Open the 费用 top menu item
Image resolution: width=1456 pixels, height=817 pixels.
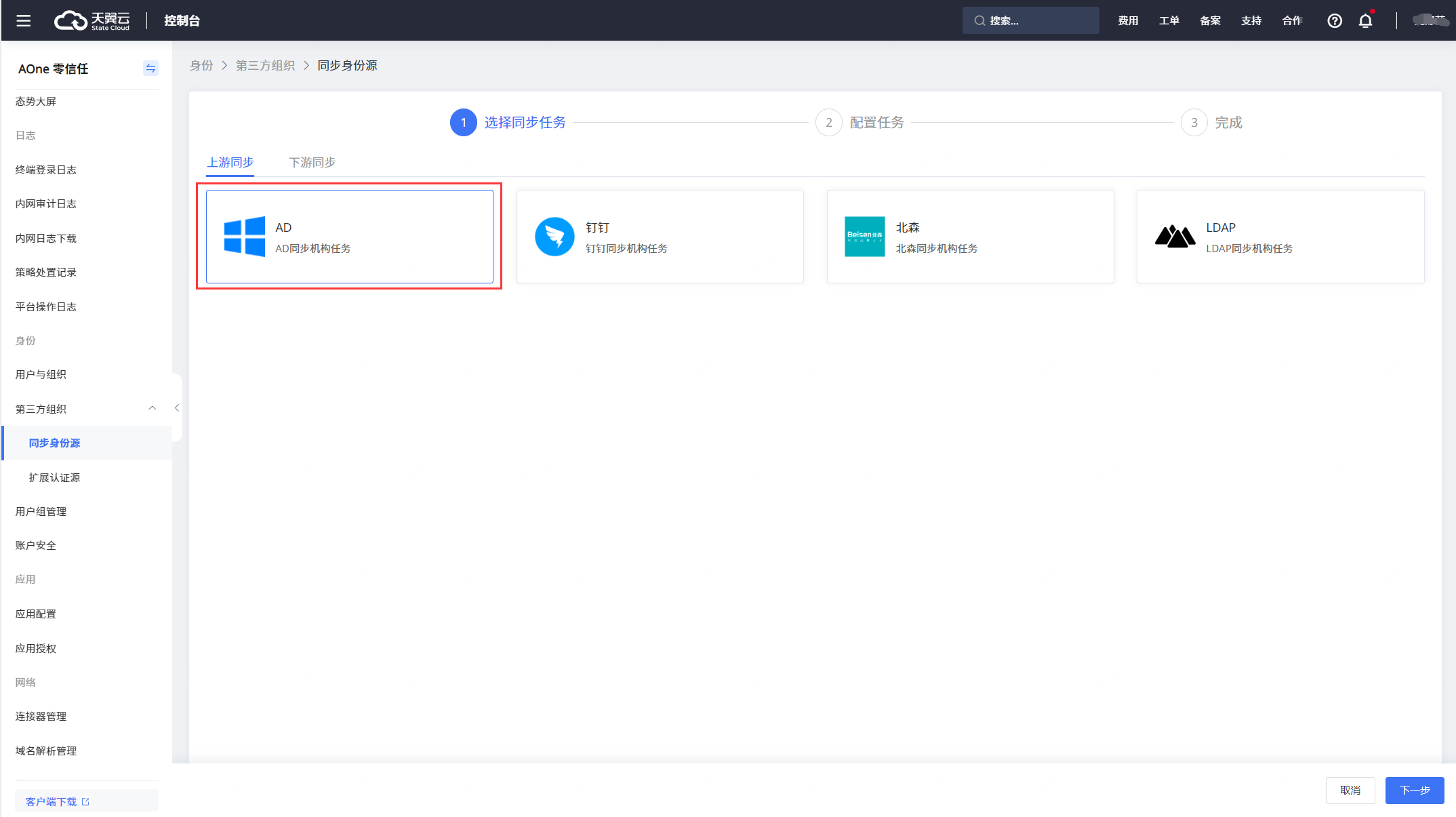1128,20
